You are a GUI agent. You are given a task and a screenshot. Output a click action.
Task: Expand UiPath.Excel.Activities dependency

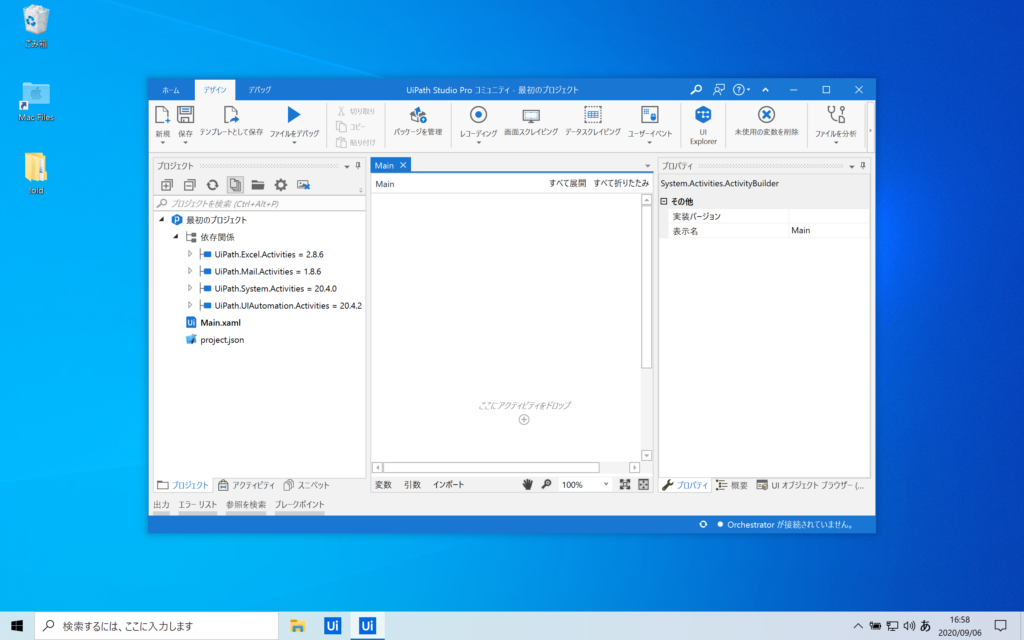pos(189,254)
